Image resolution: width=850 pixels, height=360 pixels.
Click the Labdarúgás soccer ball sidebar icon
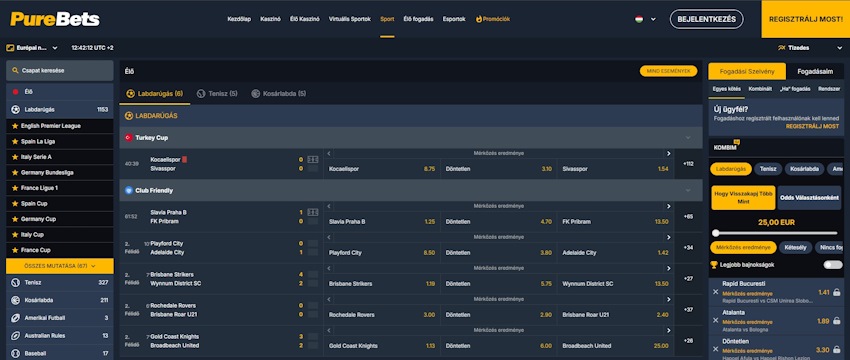click(x=15, y=110)
